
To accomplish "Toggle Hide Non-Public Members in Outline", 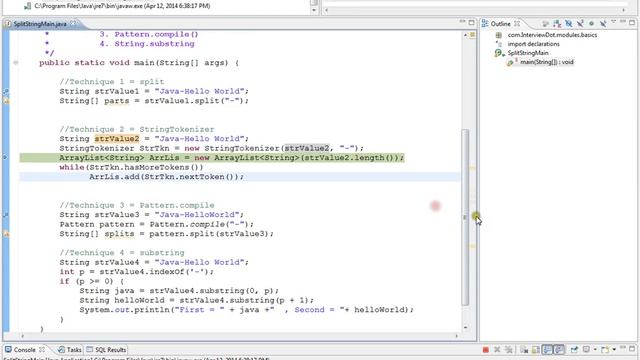I will [591, 24].
